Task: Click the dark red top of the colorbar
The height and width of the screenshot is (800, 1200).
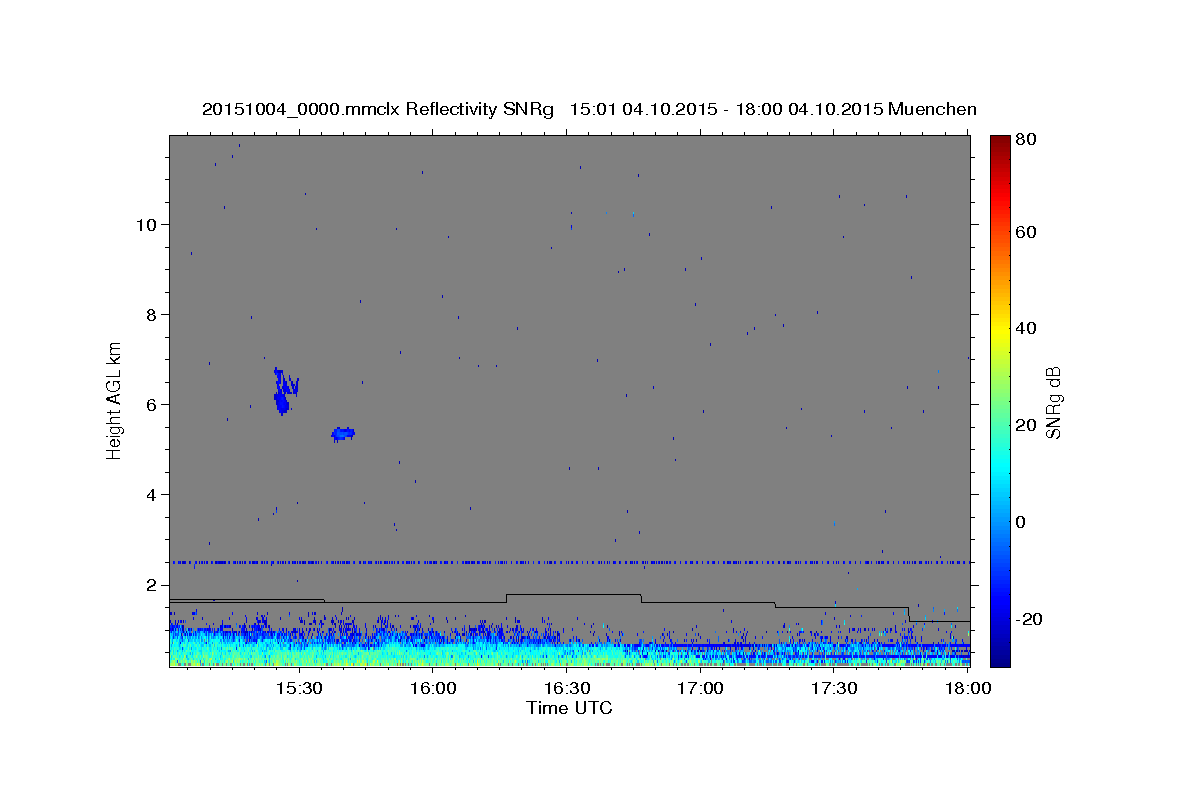Action: click(1000, 142)
